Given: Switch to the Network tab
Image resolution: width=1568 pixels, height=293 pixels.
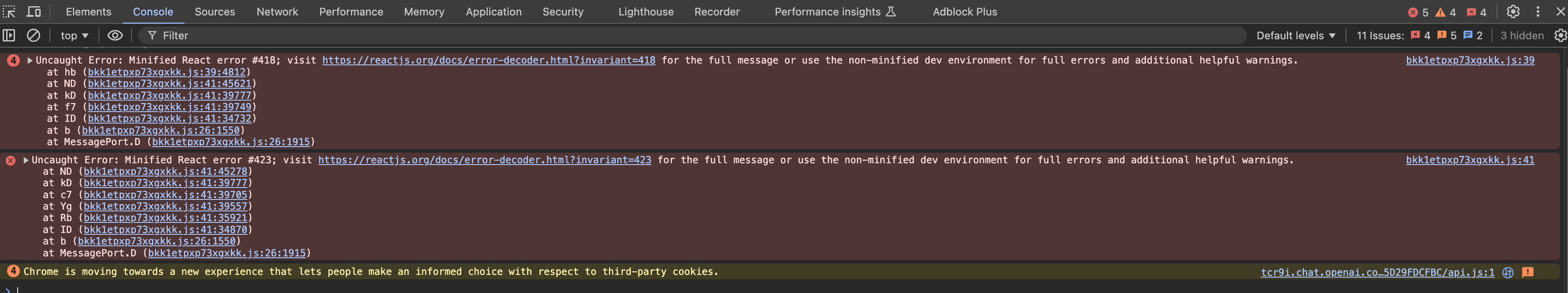Looking at the screenshot, I should coord(277,11).
